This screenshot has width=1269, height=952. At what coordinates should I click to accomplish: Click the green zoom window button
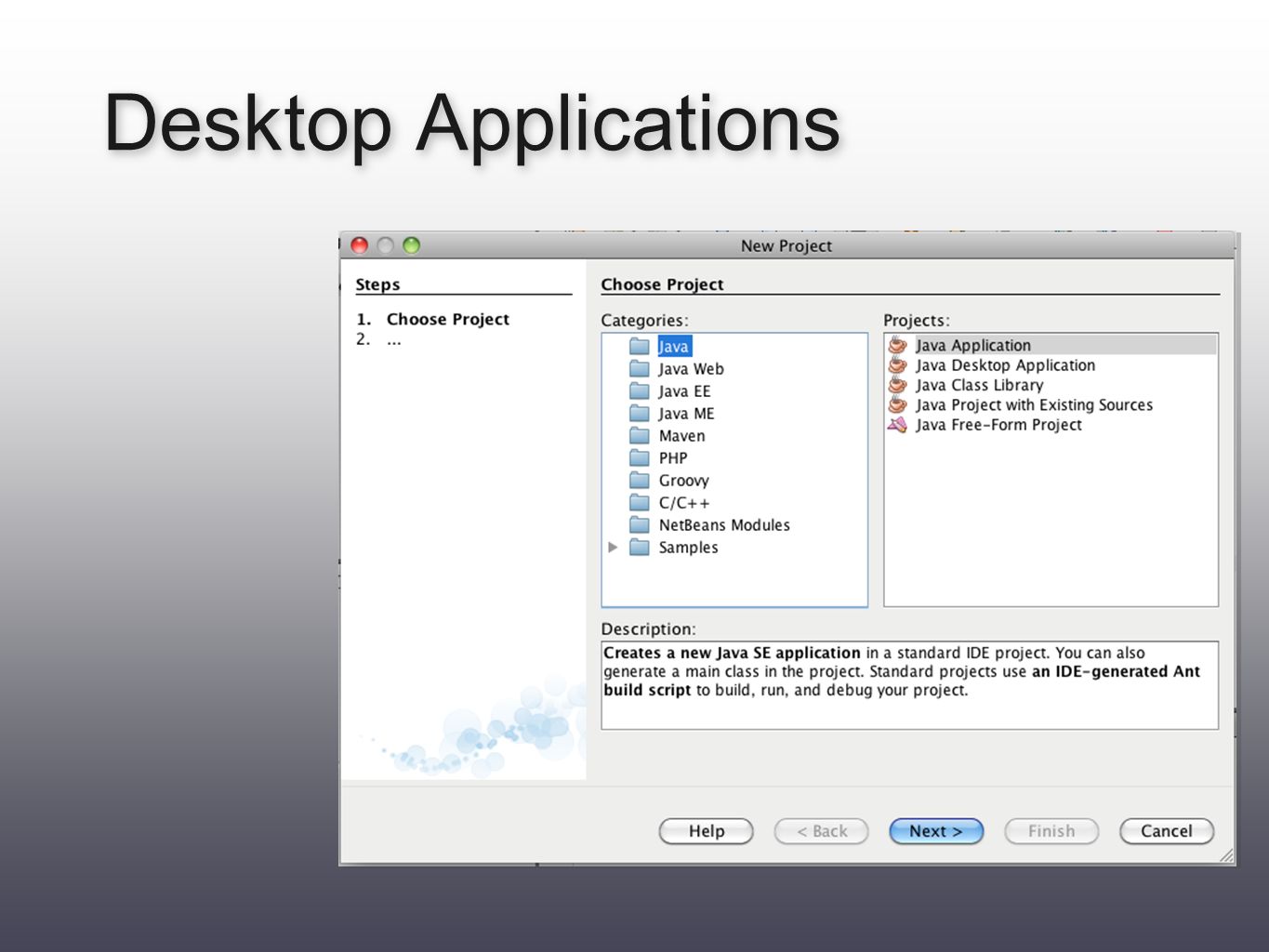point(411,245)
